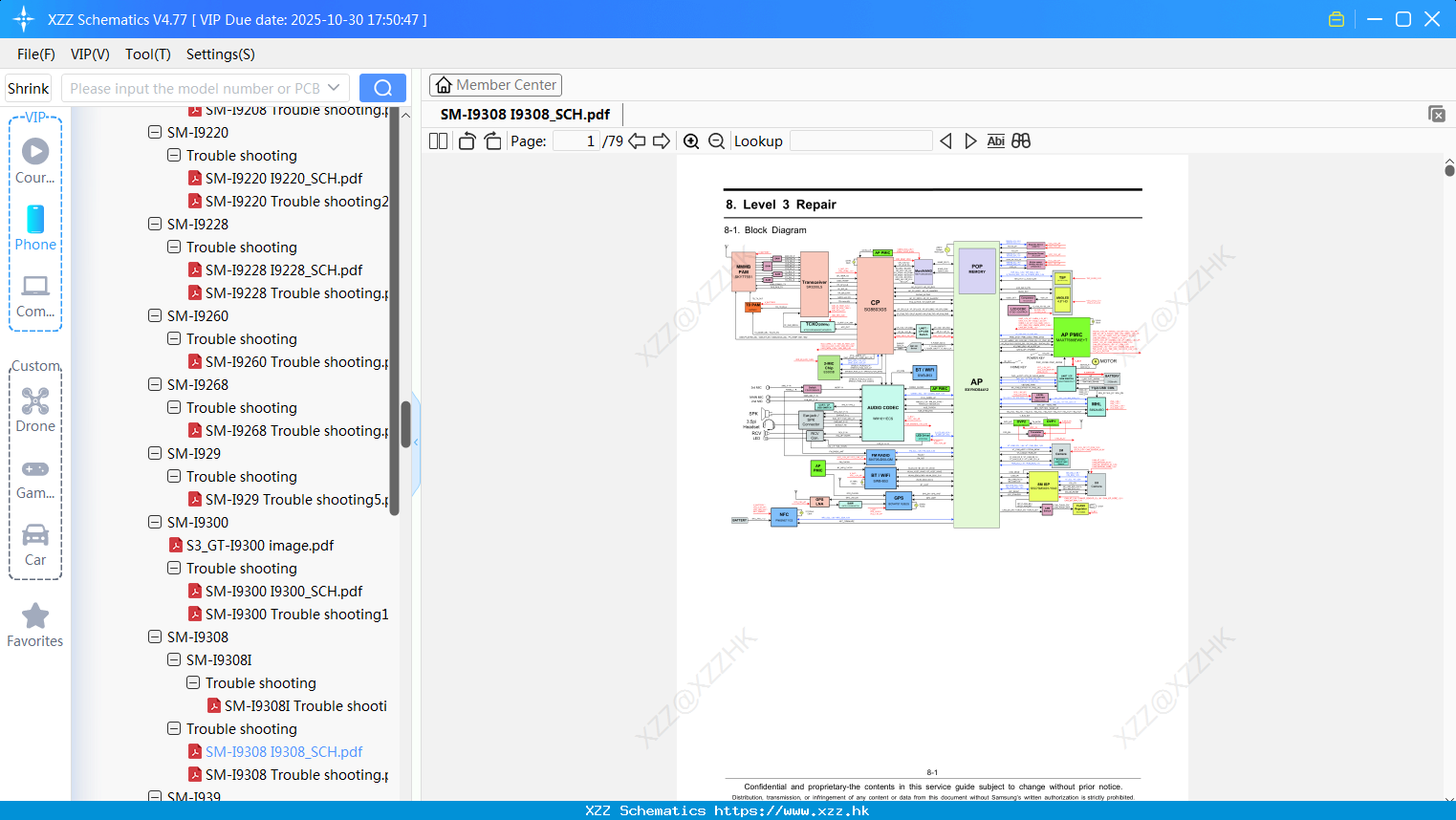Focus the Page number field
This screenshot has height=820, width=1456.
tap(576, 141)
